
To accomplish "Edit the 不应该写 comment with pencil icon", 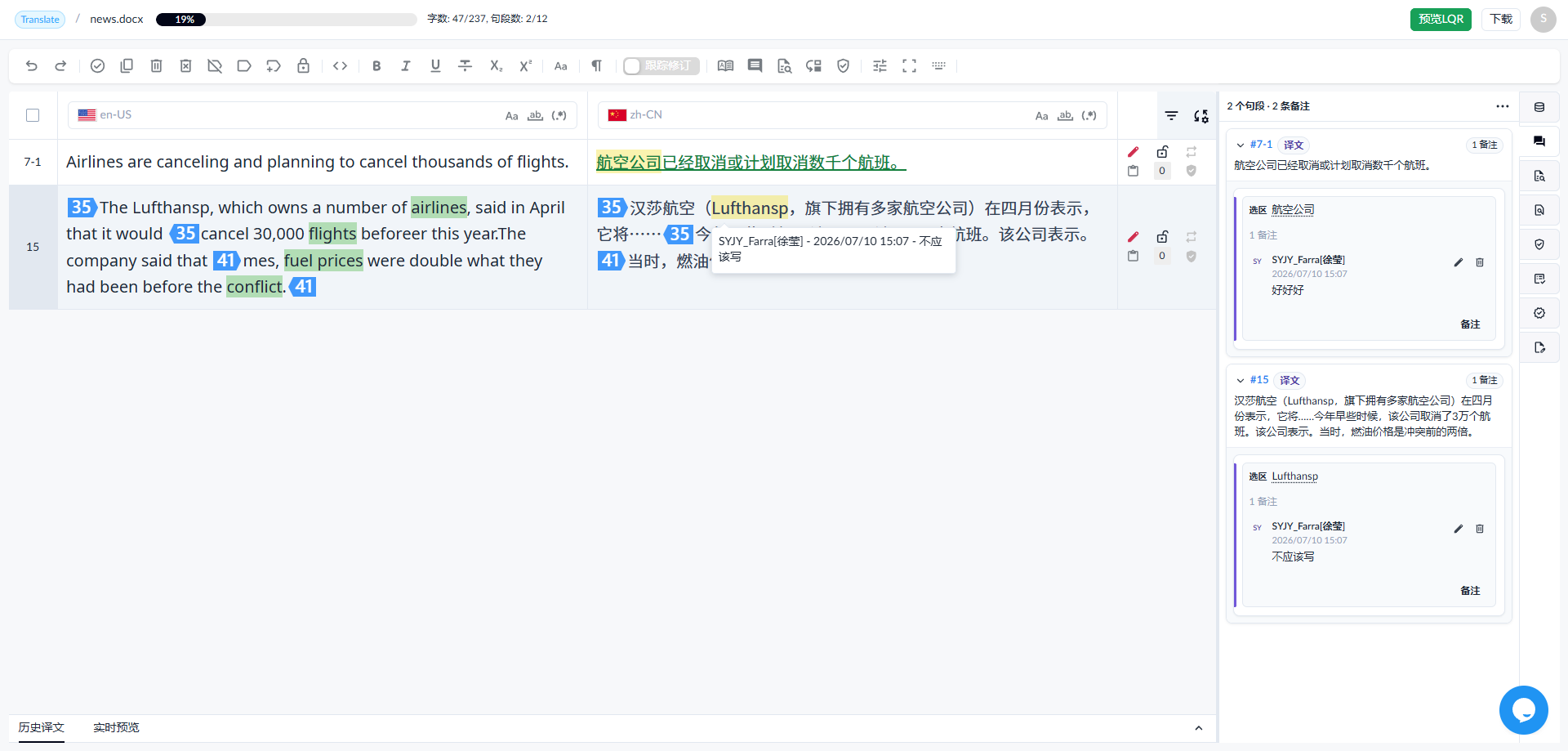I will 1459,529.
